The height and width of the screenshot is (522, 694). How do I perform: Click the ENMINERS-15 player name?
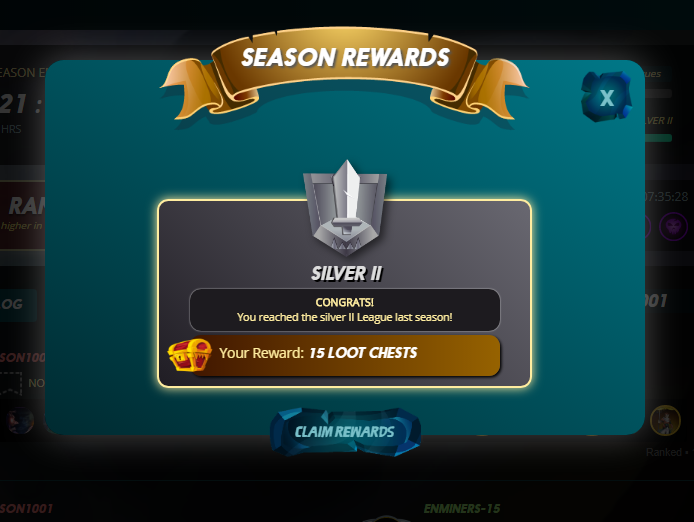pyautogui.click(x=462, y=509)
